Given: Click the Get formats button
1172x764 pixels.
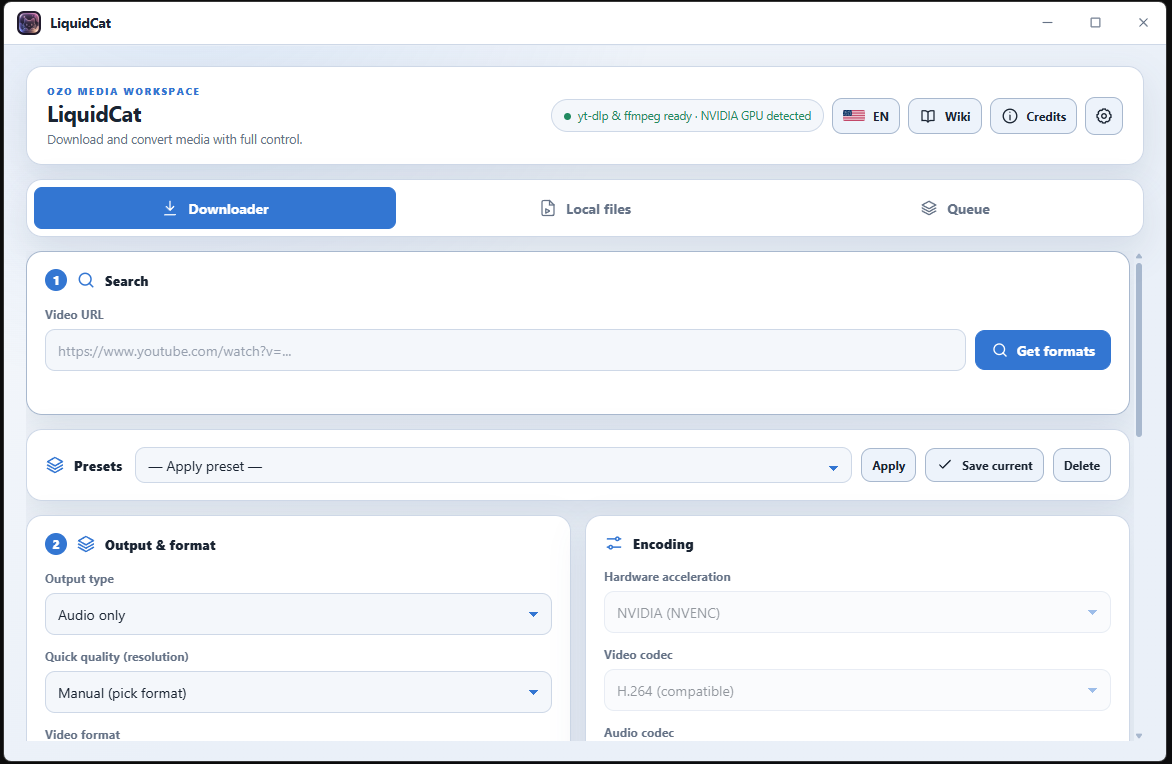Looking at the screenshot, I should 1043,350.
